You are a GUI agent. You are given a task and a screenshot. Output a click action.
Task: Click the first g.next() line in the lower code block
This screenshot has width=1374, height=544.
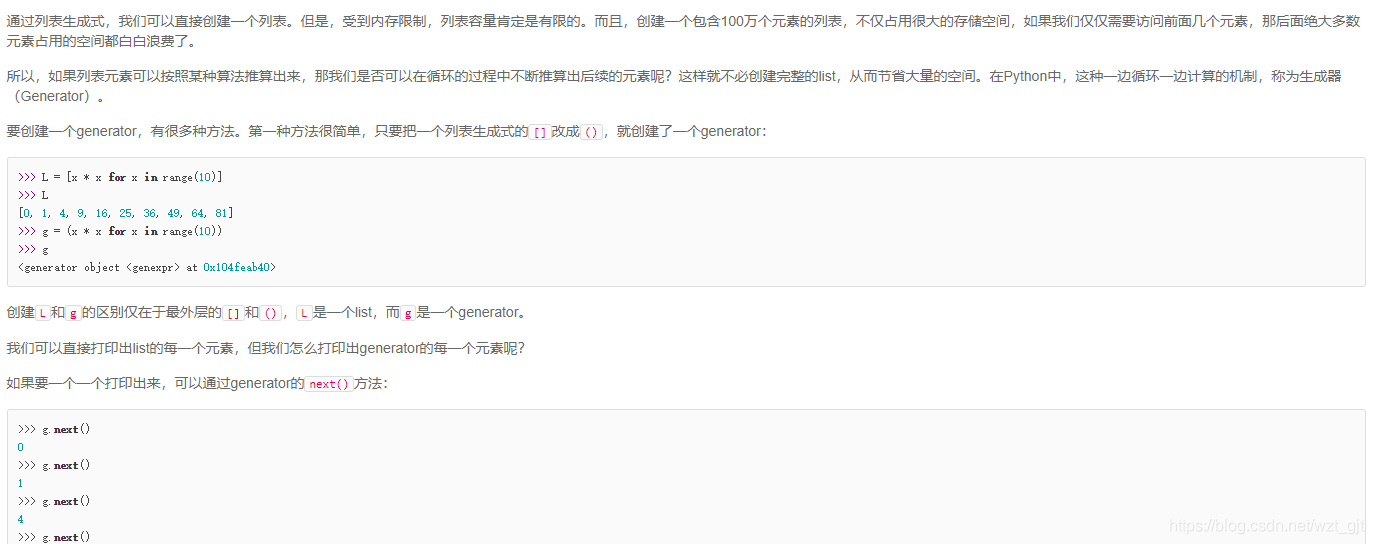[x=54, y=429]
